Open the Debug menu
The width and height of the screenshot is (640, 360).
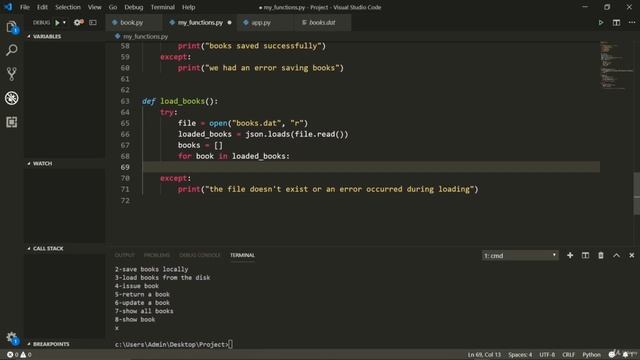coord(133,7)
